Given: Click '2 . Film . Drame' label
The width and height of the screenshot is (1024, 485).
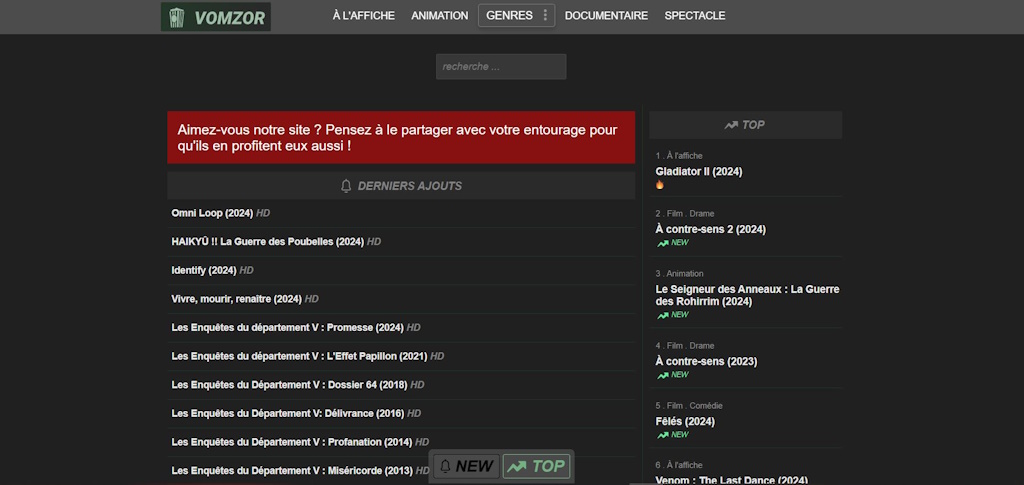Looking at the screenshot, I should tap(685, 213).
